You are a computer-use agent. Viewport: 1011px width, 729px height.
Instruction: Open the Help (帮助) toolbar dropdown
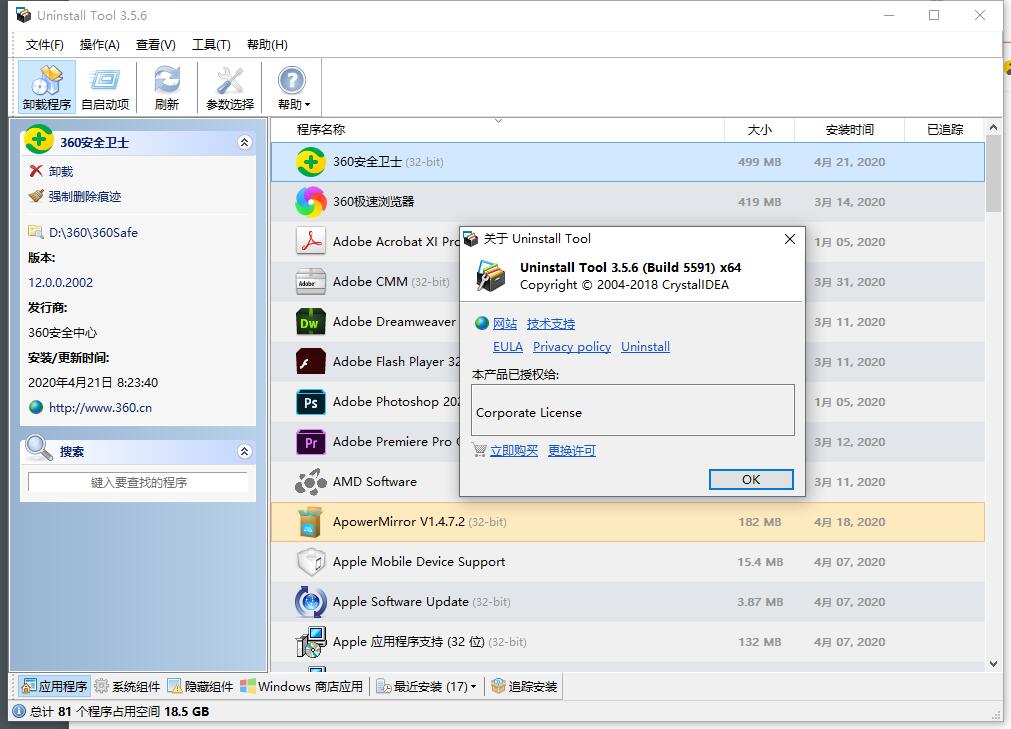coord(293,87)
